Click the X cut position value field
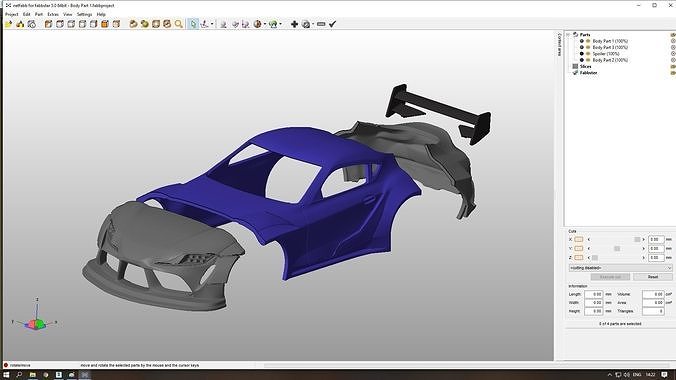The width and height of the screenshot is (676, 380). 656,239
